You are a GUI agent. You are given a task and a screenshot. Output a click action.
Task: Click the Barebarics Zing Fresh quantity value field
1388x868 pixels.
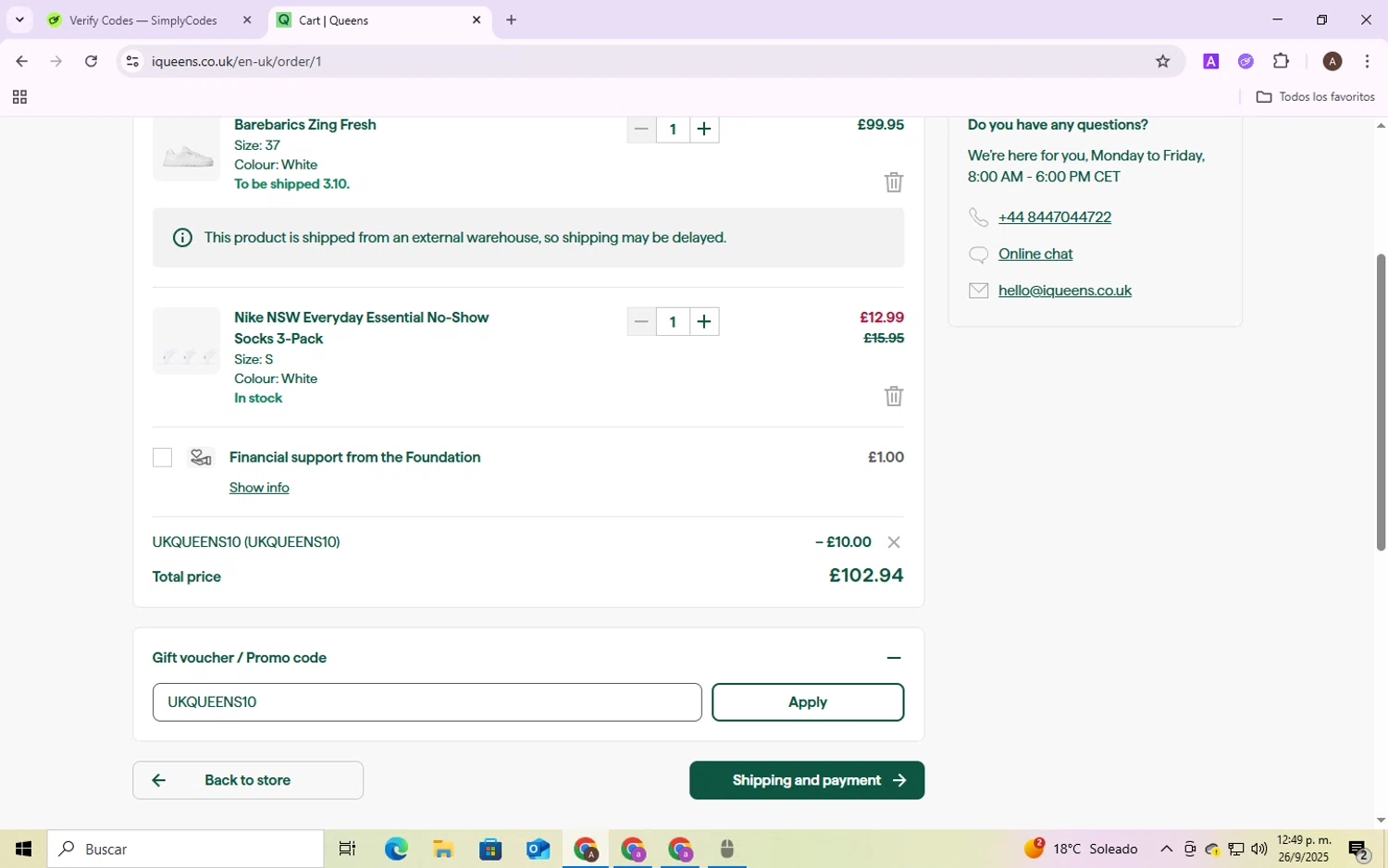pyautogui.click(x=673, y=130)
